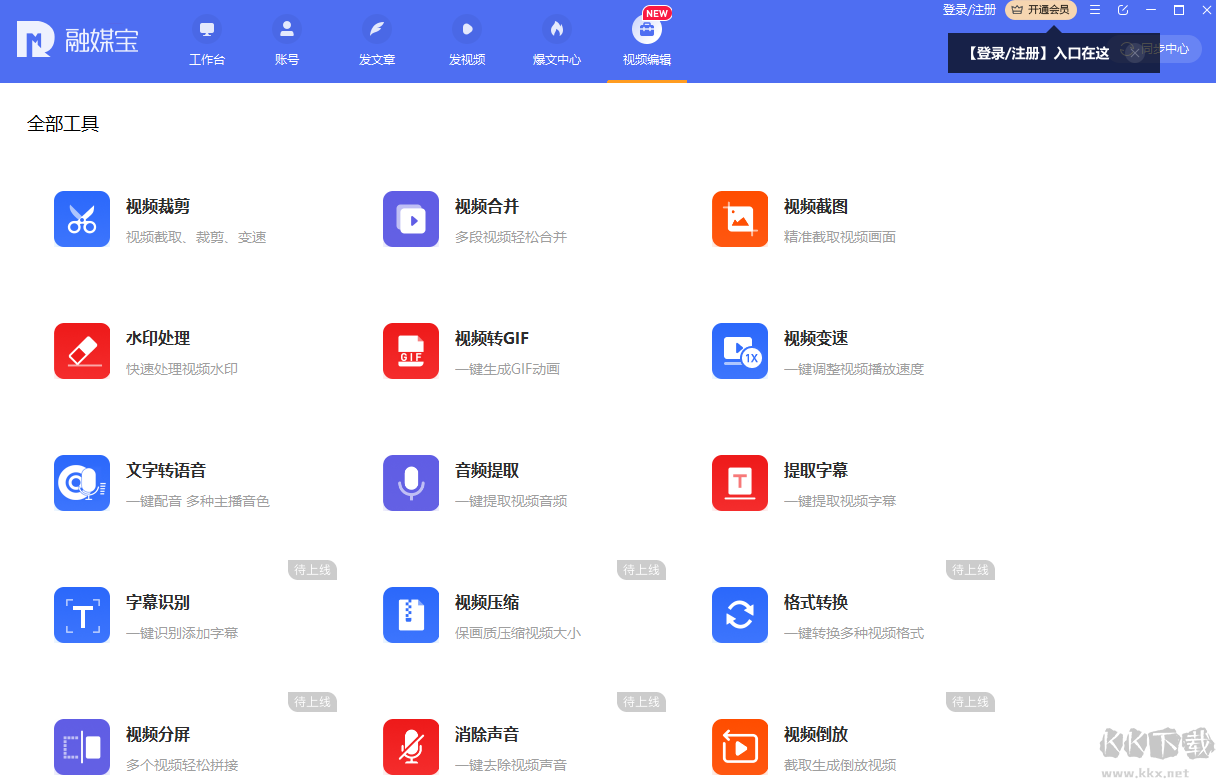Click the 视频倒放 reverse playback icon
Viewport: 1216px width, 780px height.
click(x=740, y=747)
